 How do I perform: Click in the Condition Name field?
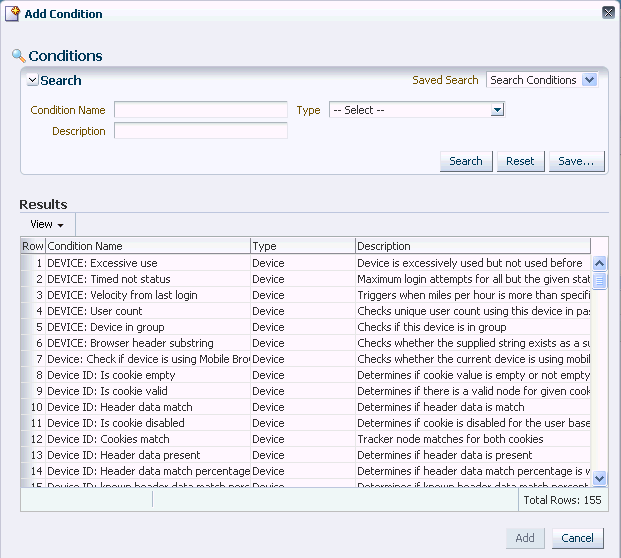200,110
